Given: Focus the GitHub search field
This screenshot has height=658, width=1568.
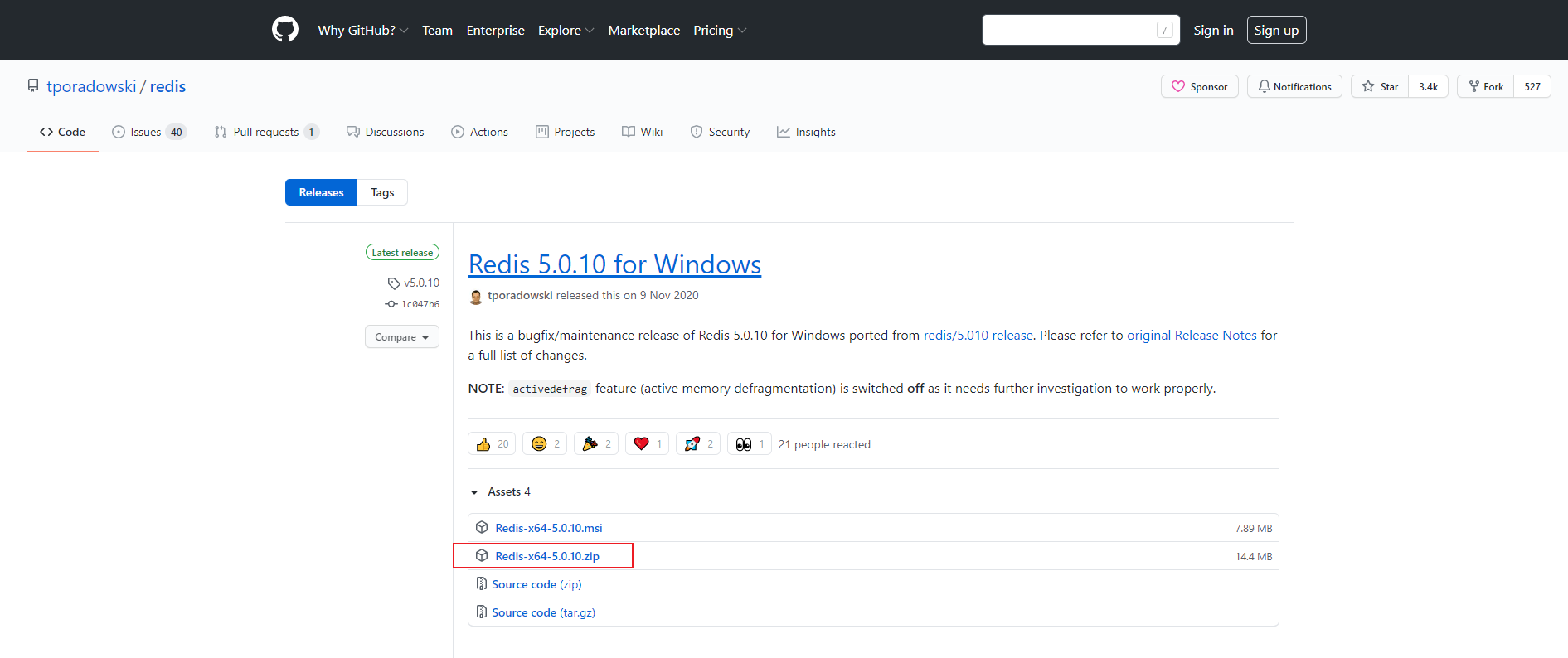Looking at the screenshot, I should [x=1080, y=30].
